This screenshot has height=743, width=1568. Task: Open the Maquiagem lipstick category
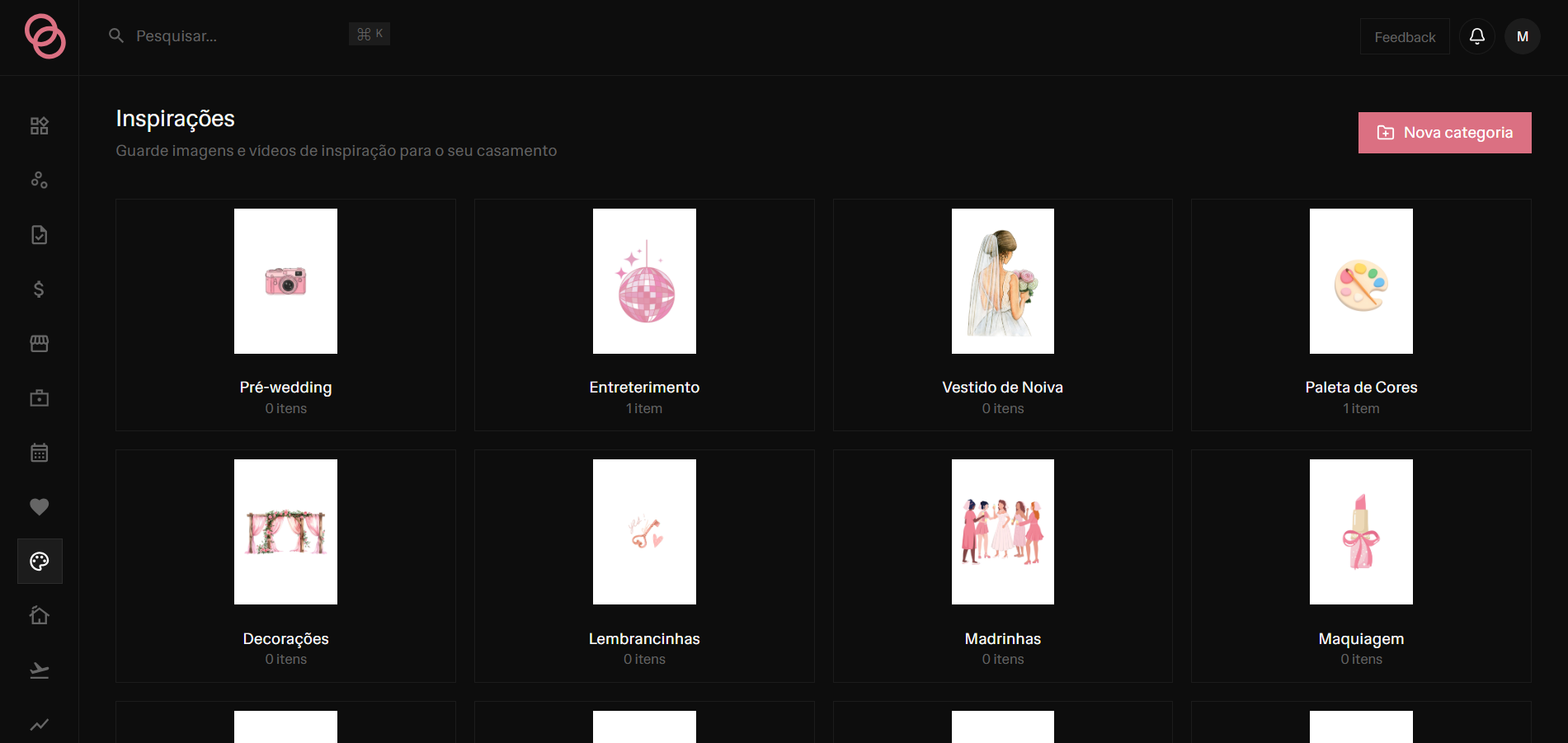(x=1361, y=566)
